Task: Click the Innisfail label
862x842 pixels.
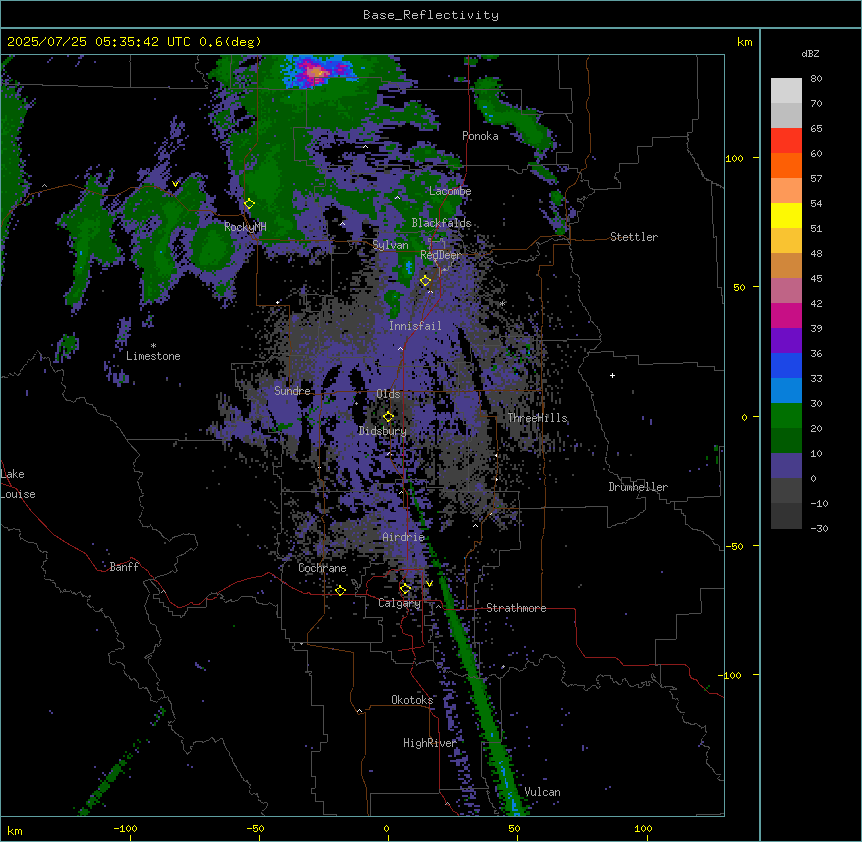Action: (x=415, y=326)
